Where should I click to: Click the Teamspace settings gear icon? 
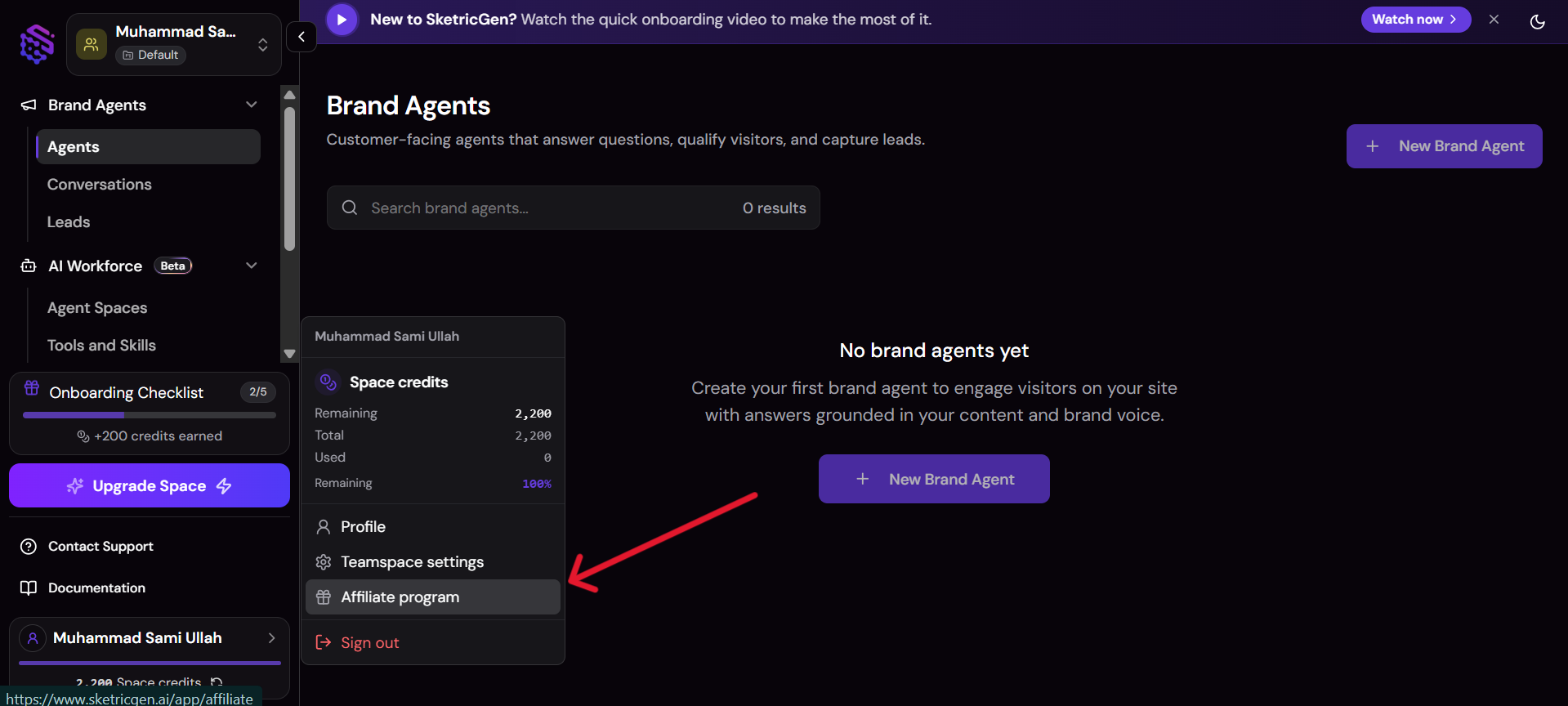coord(324,562)
